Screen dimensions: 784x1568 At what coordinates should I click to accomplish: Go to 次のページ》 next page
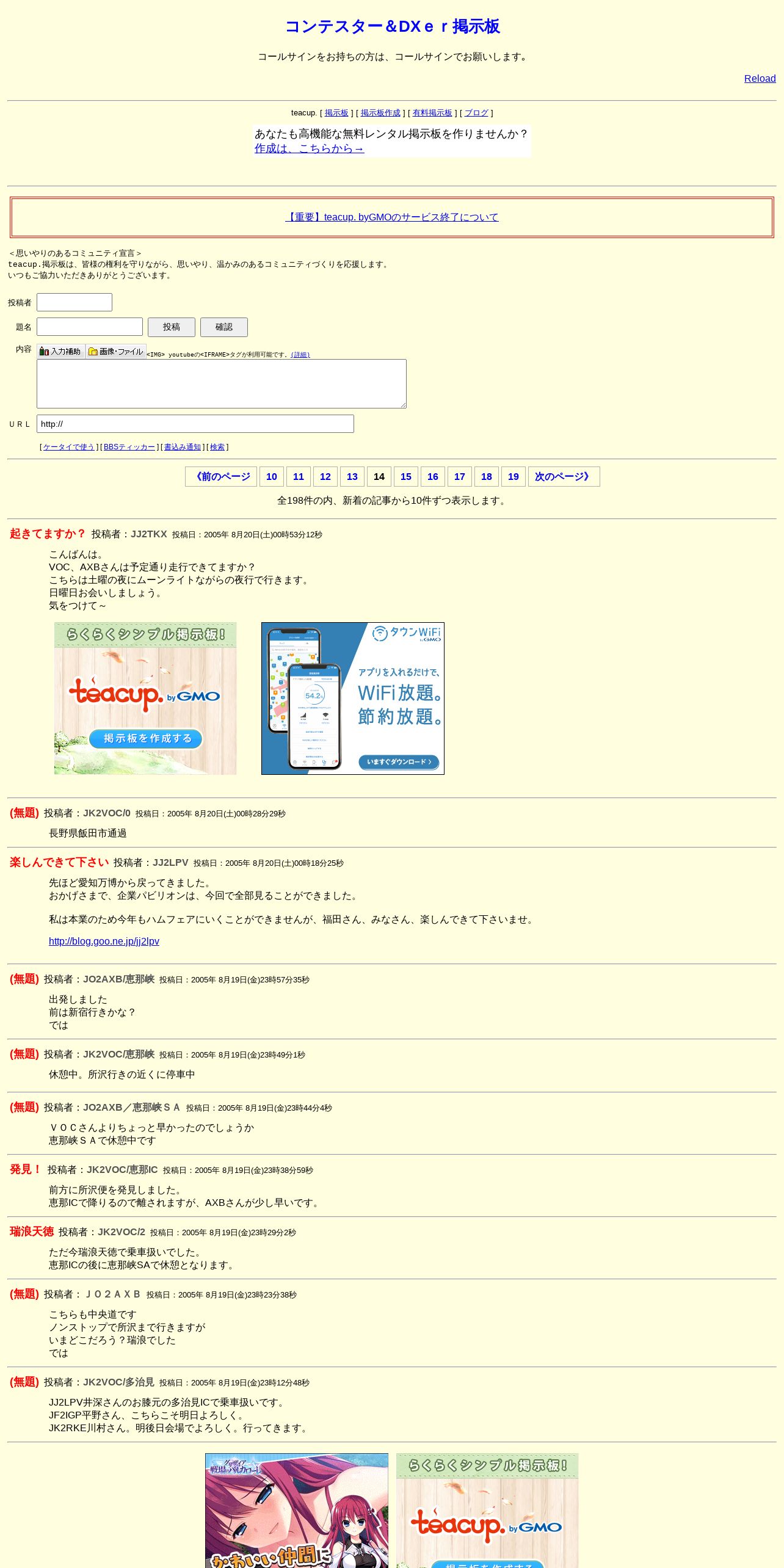(x=564, y=477)
